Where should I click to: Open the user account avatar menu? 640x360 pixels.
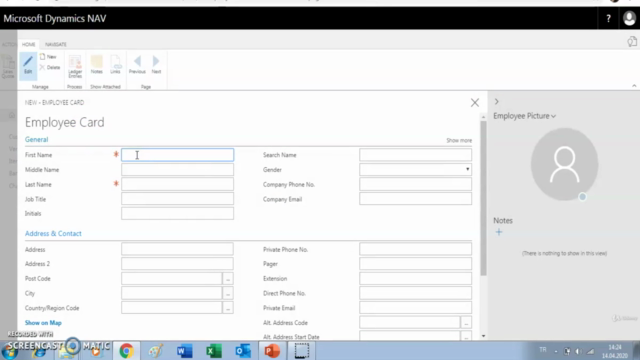[629, 18]
